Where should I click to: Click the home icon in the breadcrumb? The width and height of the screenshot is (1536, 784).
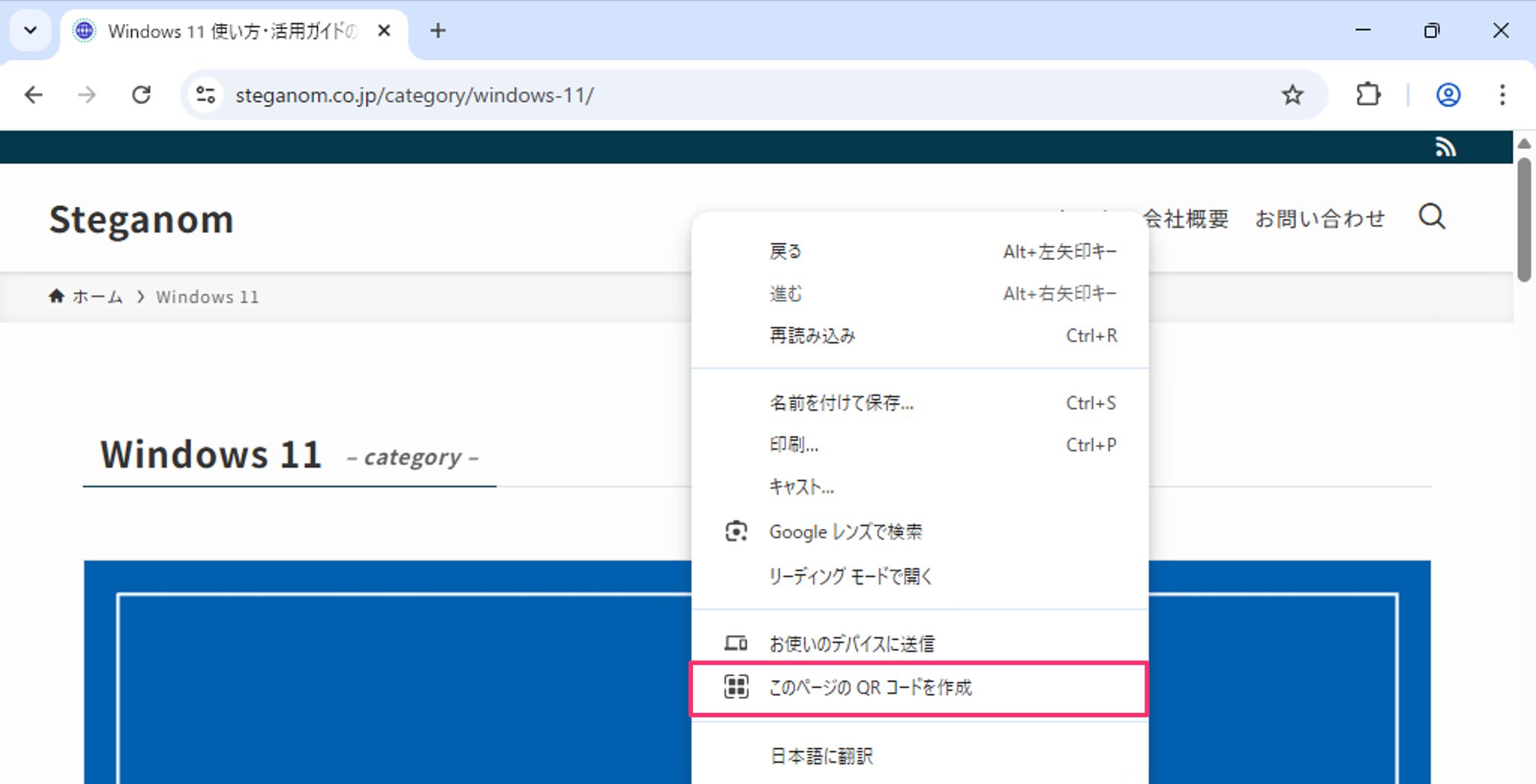point(57,295)
